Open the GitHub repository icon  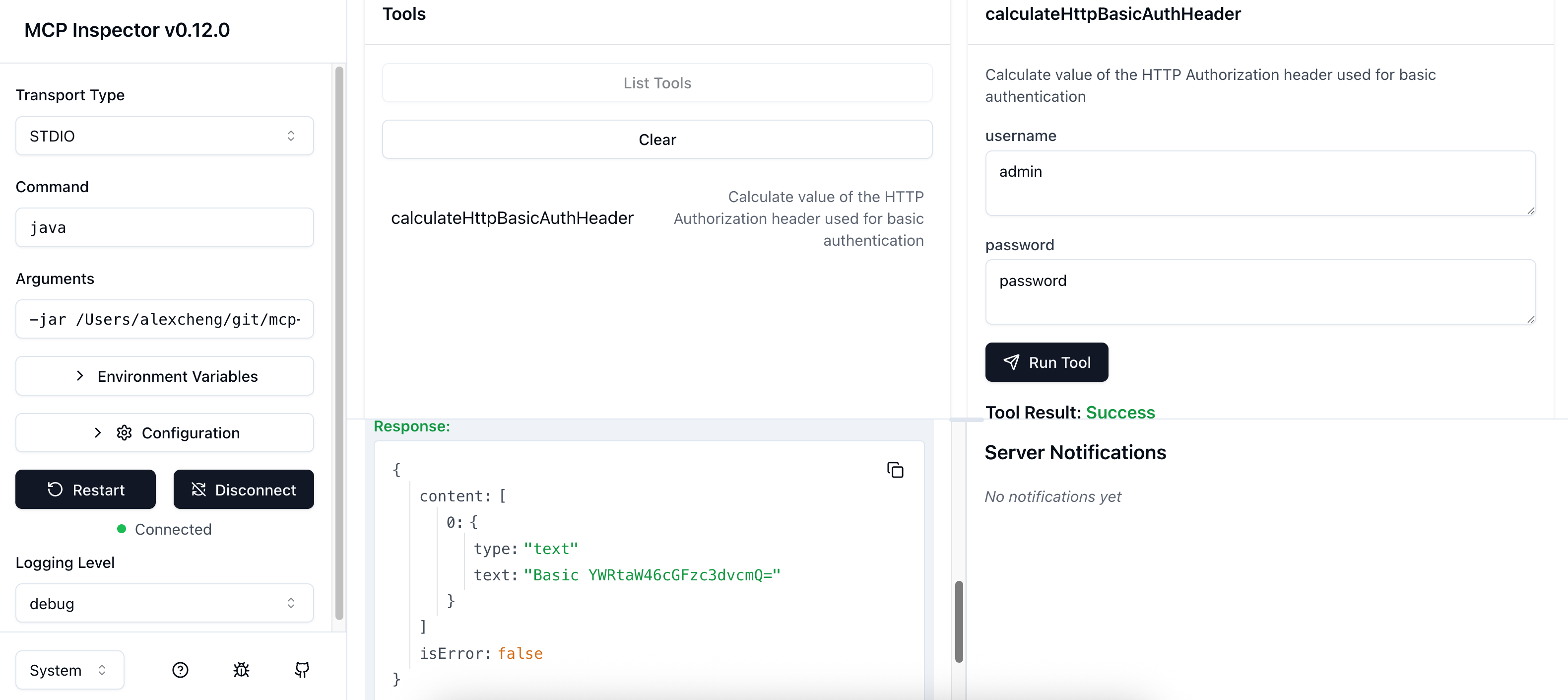pos(302,670)
